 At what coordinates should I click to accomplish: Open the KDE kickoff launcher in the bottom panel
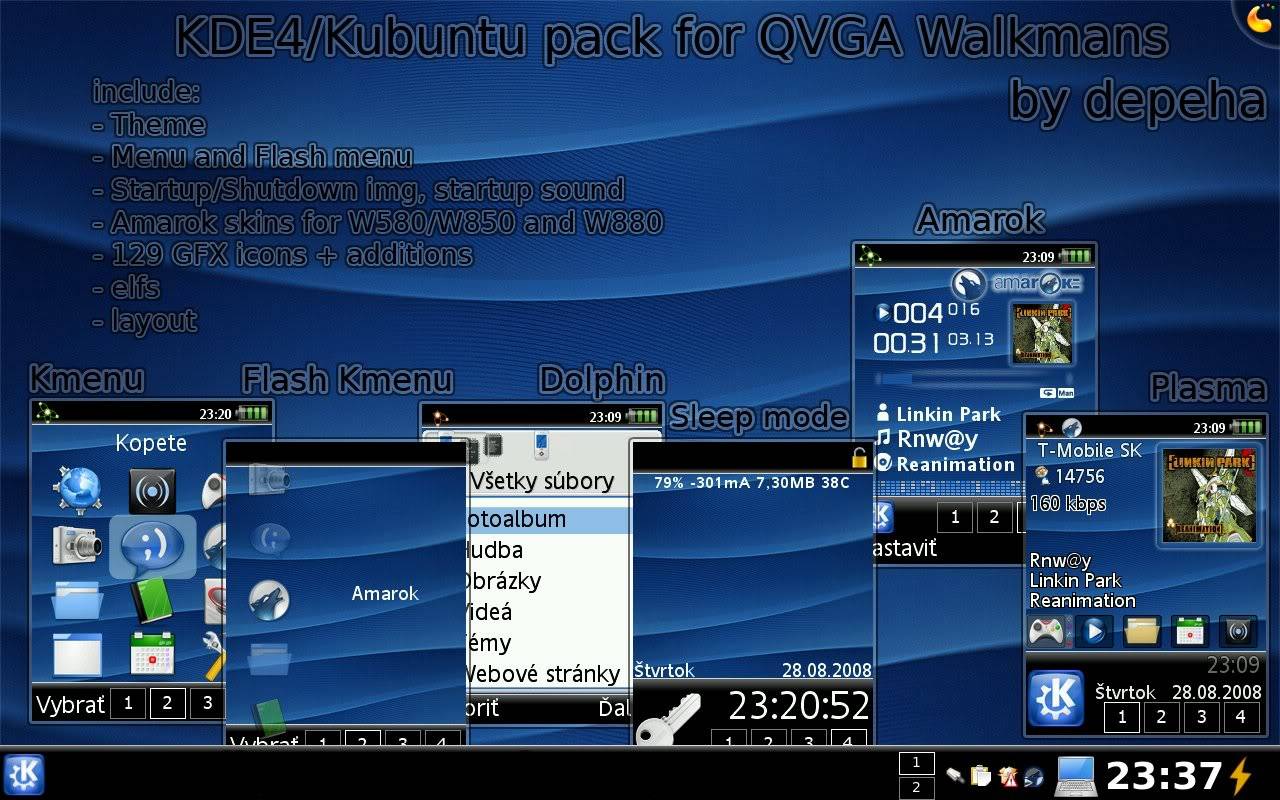click(x=24, y=775)
